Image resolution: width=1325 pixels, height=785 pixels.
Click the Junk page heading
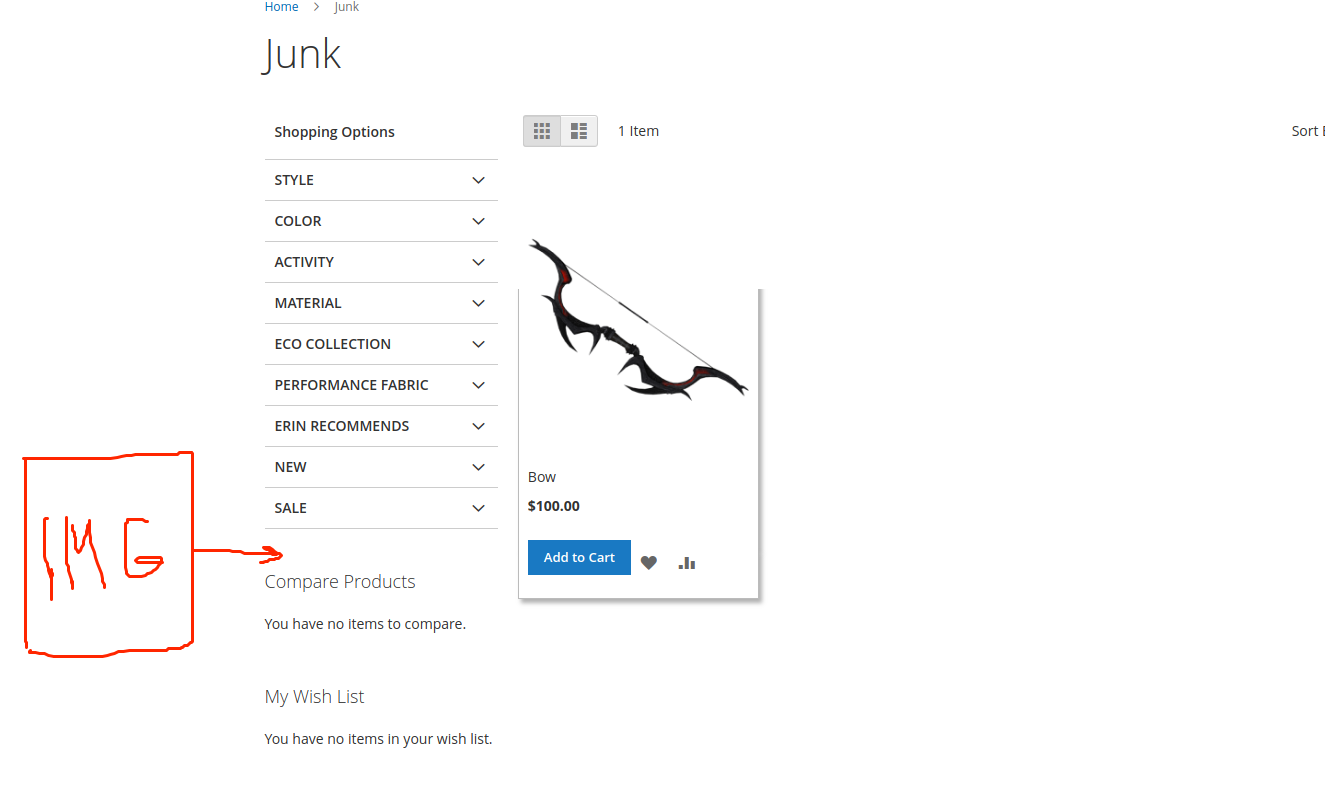point(303,53)
